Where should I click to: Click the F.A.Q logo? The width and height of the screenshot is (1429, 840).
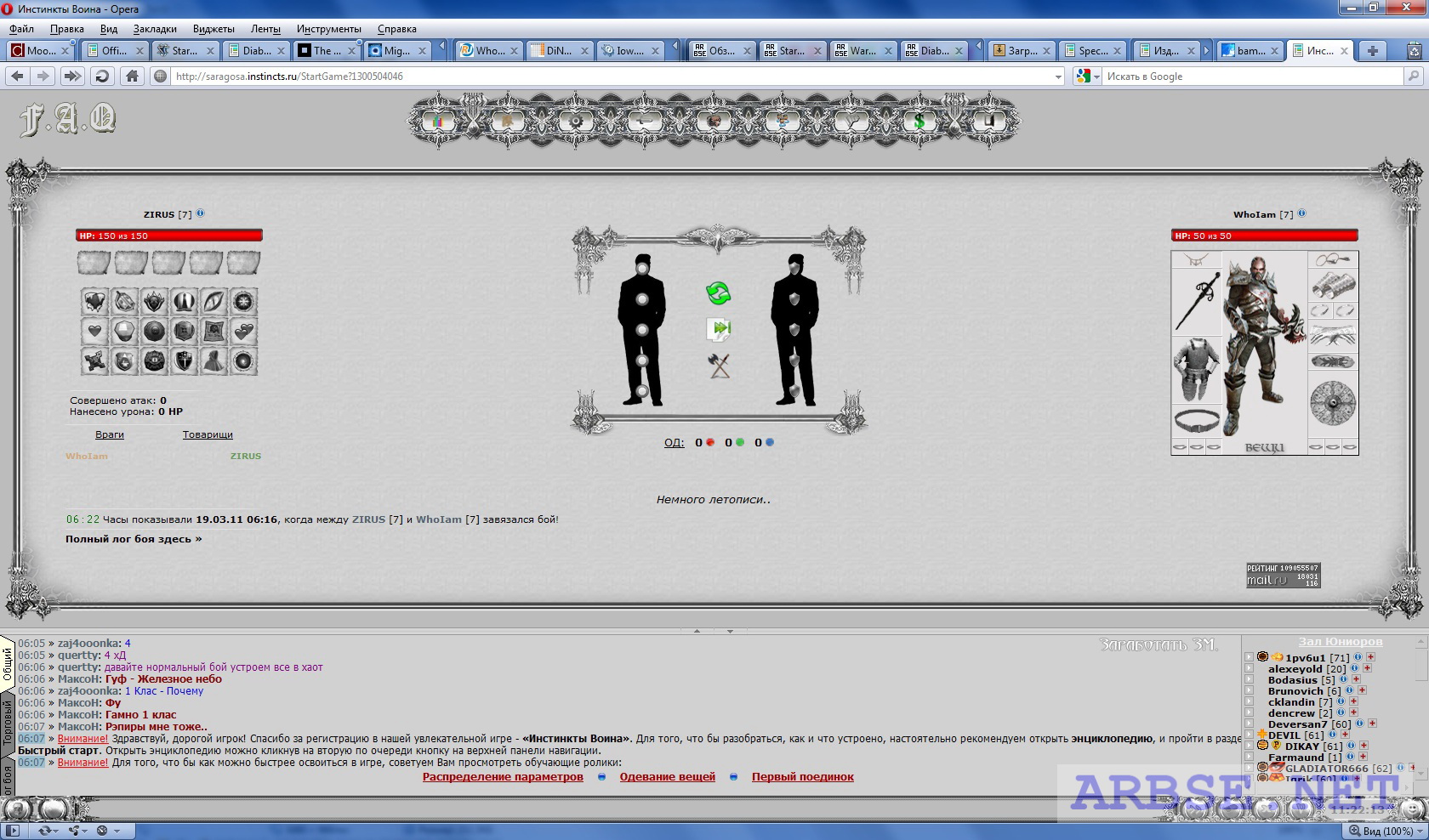(x=68, y=119)
